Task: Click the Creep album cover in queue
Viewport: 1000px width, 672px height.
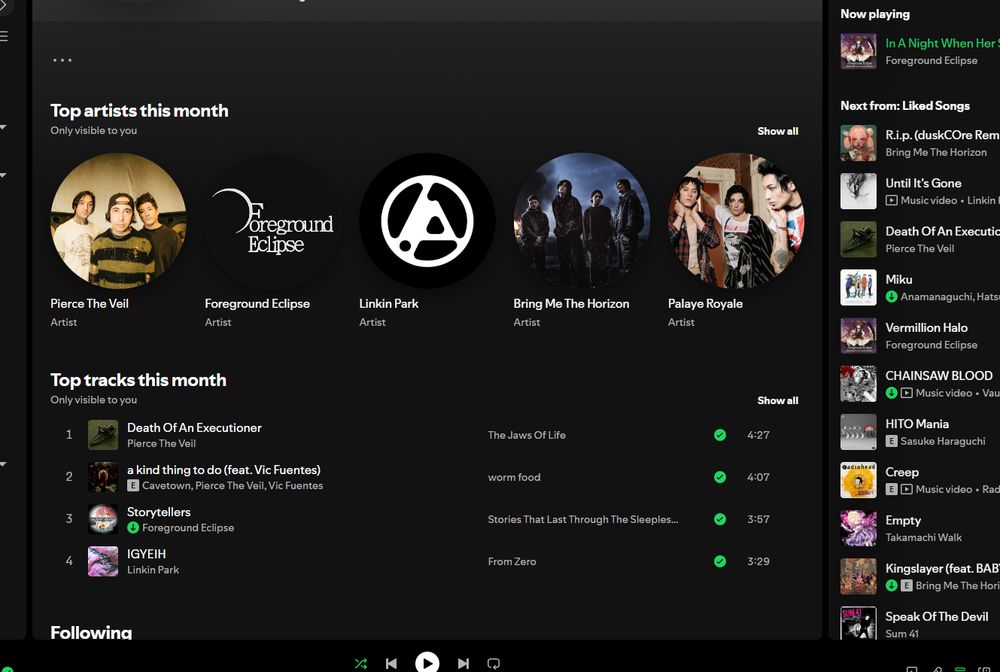Action: click(x=858, y=480)
